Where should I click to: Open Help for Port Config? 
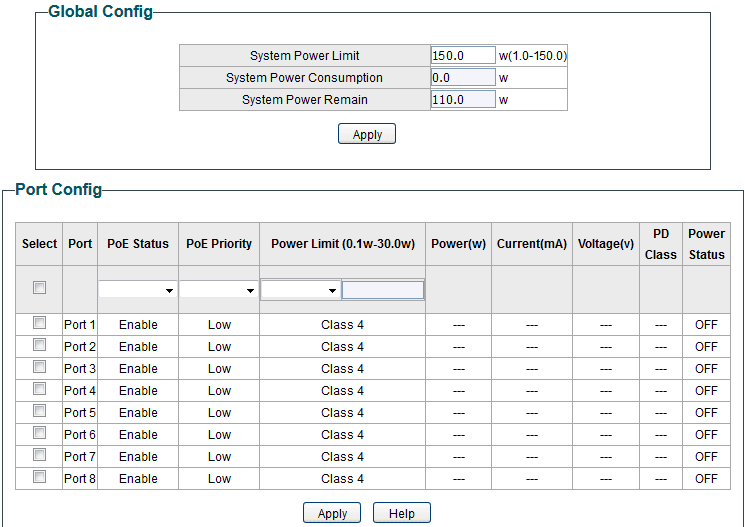click(402, 513)
